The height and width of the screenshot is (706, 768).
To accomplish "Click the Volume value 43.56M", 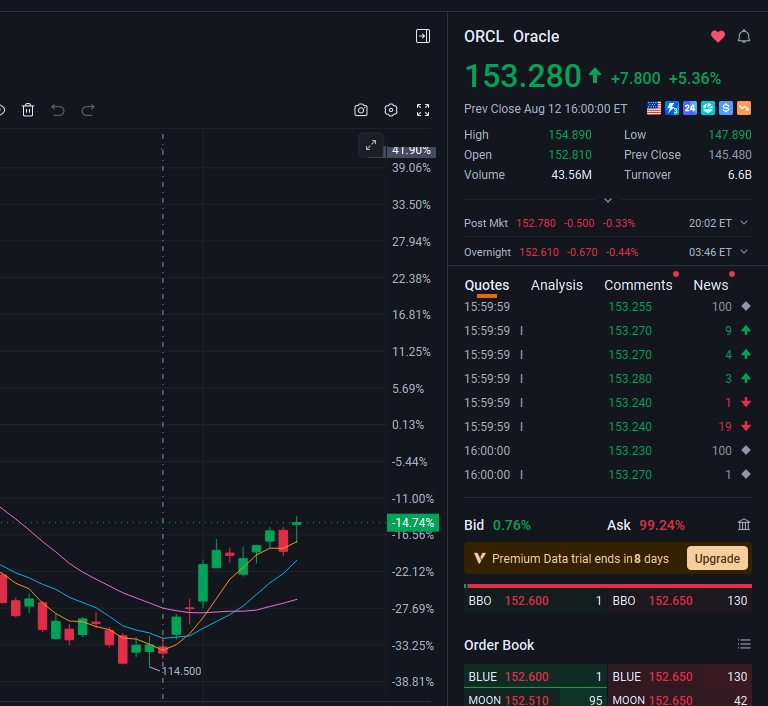I will click(x=571, y=175).
